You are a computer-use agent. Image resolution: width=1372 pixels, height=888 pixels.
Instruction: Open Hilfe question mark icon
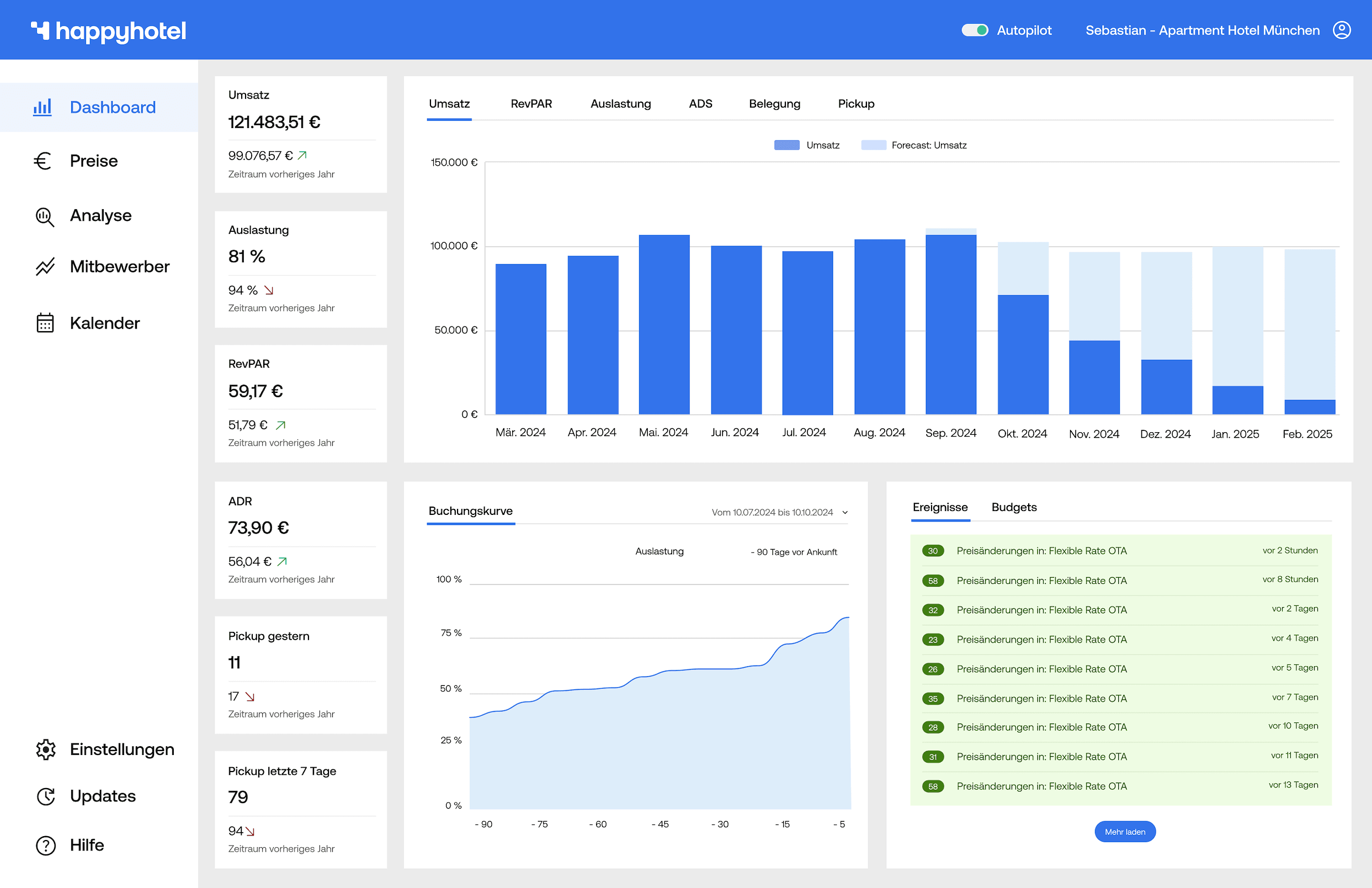(x=46, y=846)
